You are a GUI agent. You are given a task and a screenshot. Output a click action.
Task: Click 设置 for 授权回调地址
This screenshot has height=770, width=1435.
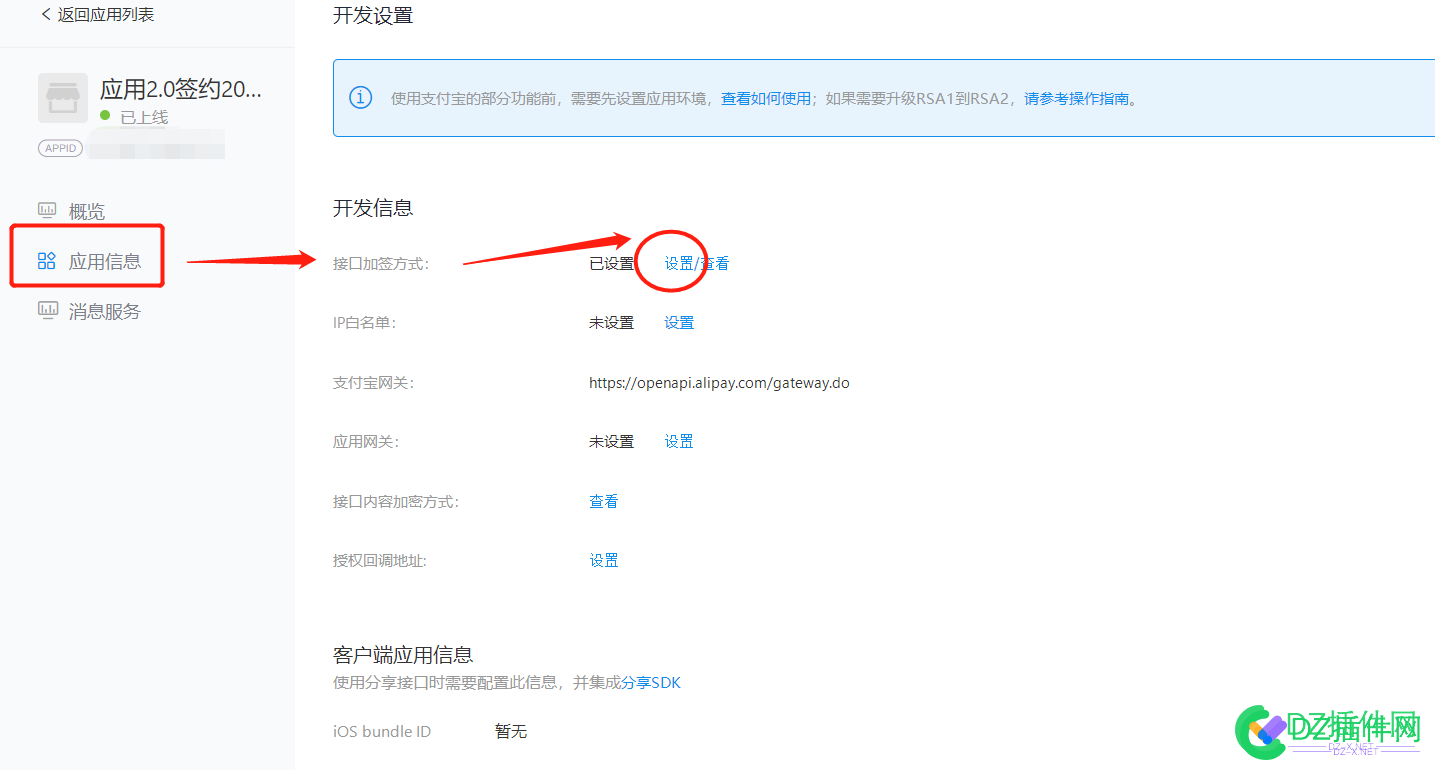point(604,561)
